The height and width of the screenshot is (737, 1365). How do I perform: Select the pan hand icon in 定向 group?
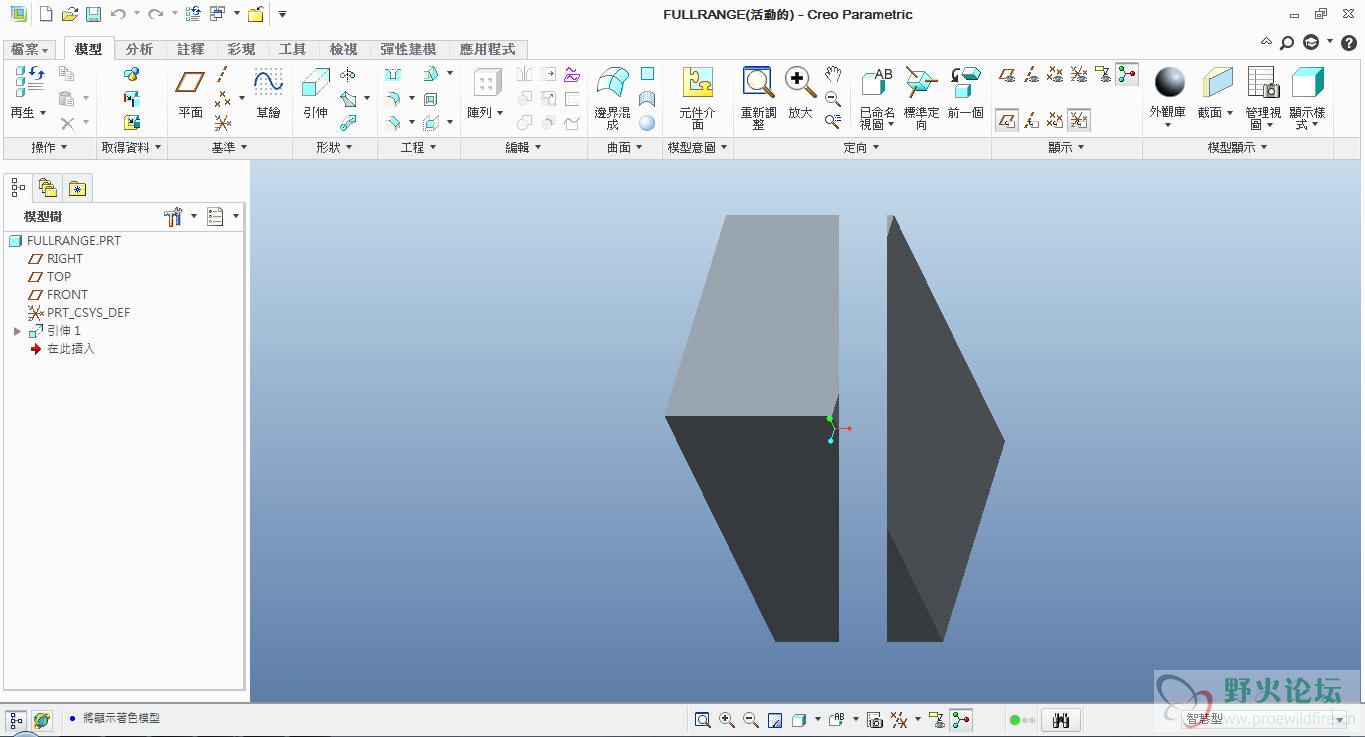coord(833,75)
